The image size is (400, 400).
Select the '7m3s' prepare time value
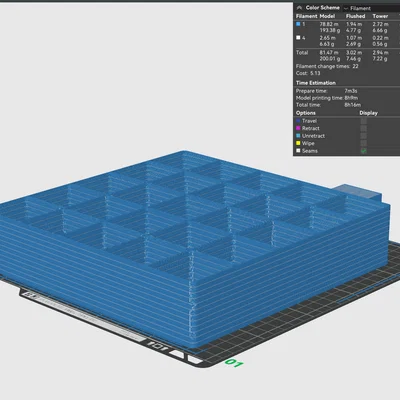(351, 91)
